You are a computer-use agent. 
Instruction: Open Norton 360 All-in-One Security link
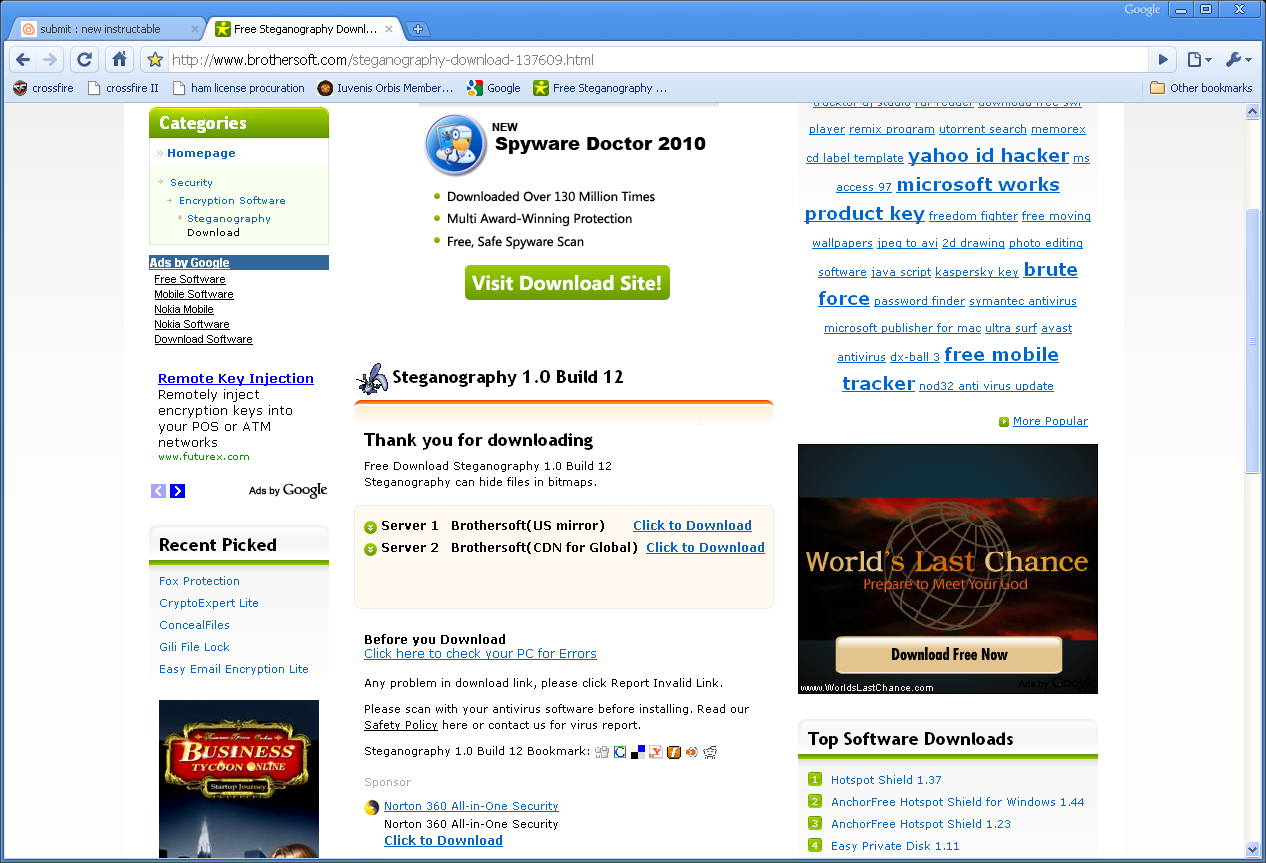[471, 807]
